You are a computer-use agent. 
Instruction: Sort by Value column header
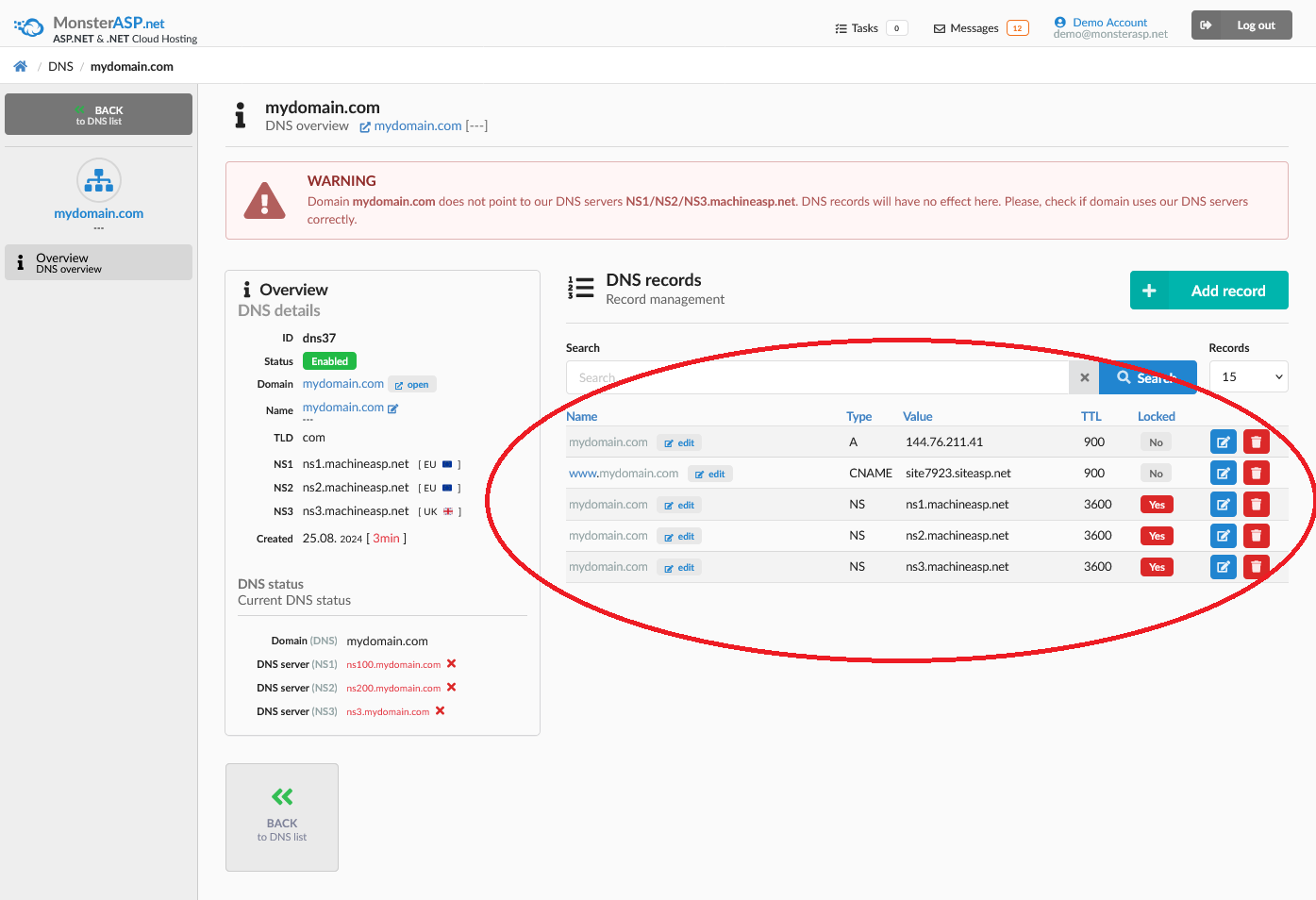(917, 416)
